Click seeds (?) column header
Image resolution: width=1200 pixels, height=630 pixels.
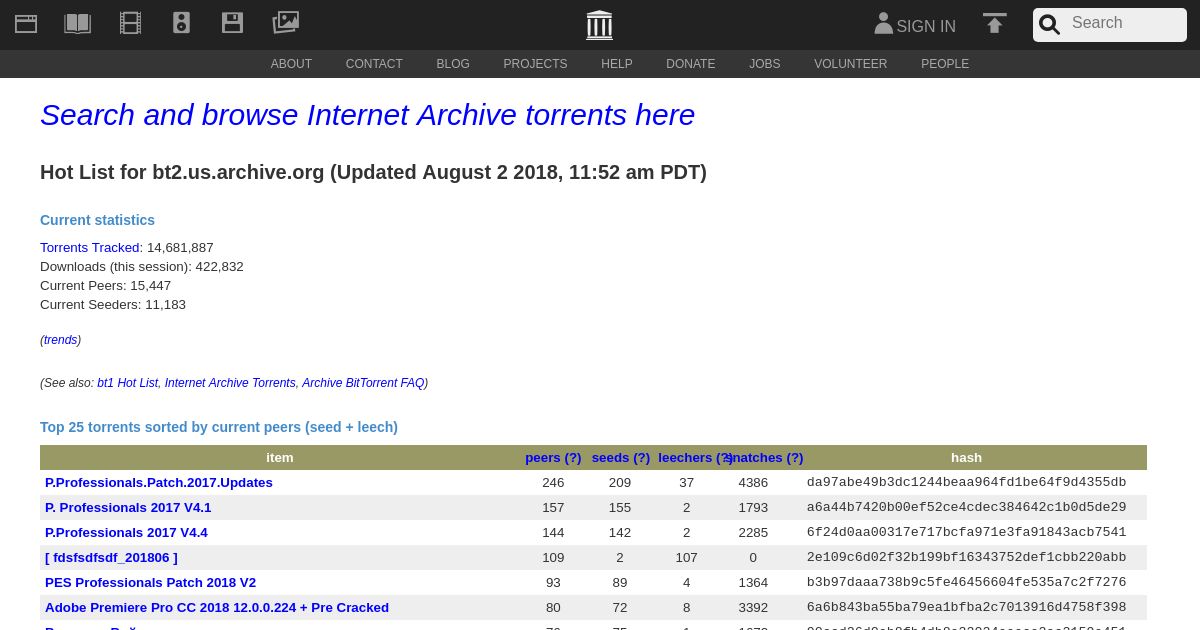[620, 458]
